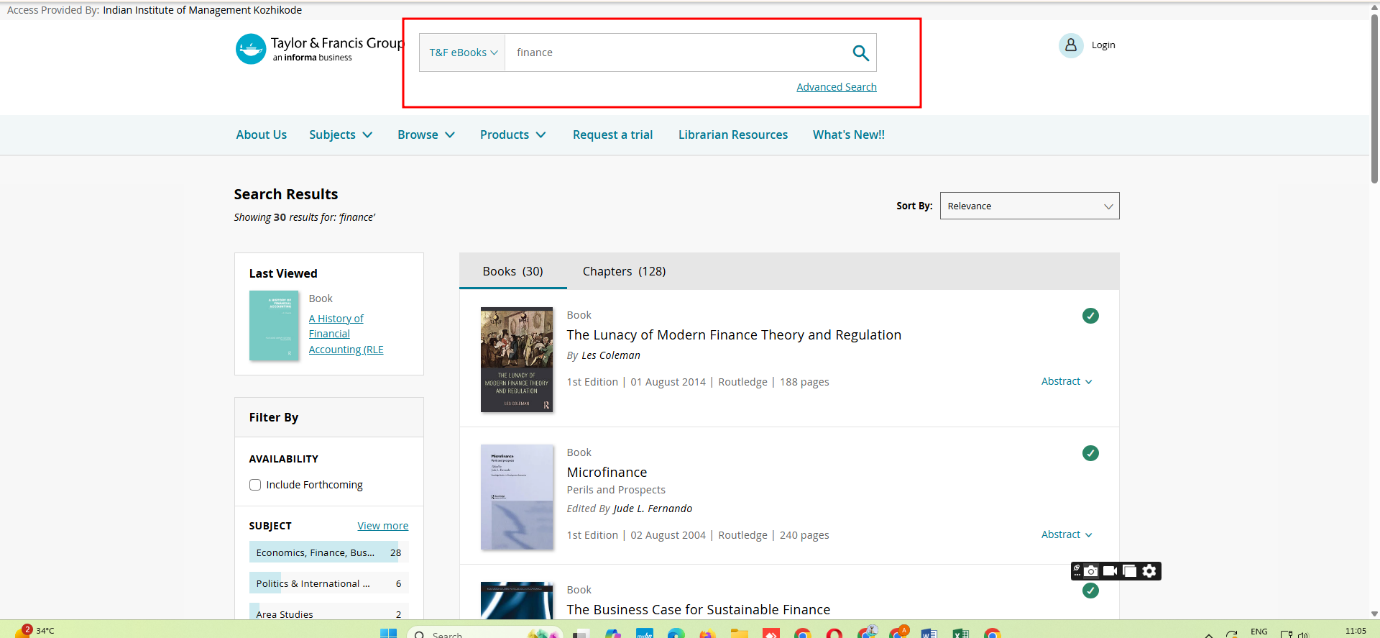The width and height of the screenshot is (1380, 638).
Task: Click the magnifying glass search icon
Action: point(860,53)
